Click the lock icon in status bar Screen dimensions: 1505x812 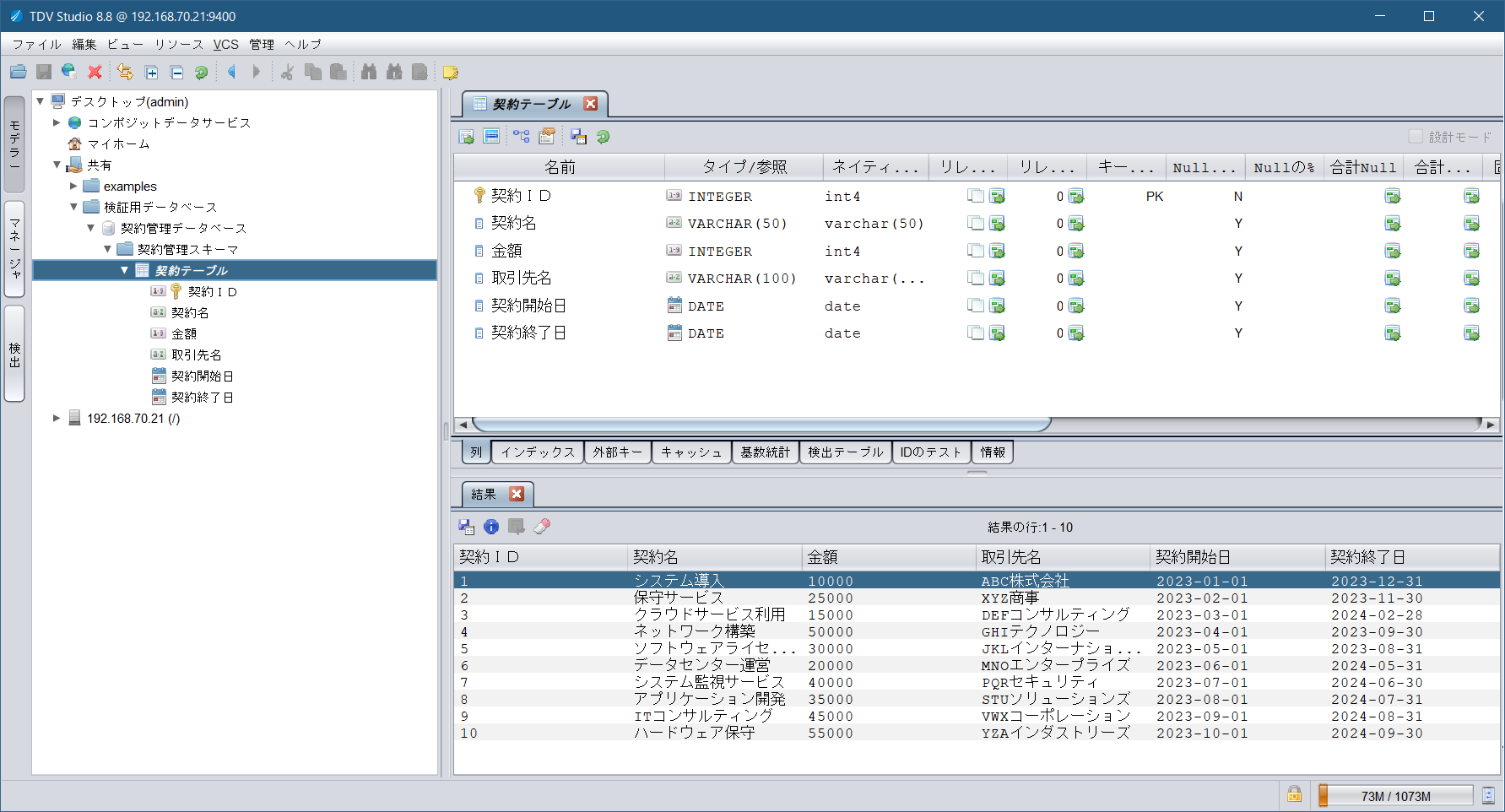[1294, 794]
